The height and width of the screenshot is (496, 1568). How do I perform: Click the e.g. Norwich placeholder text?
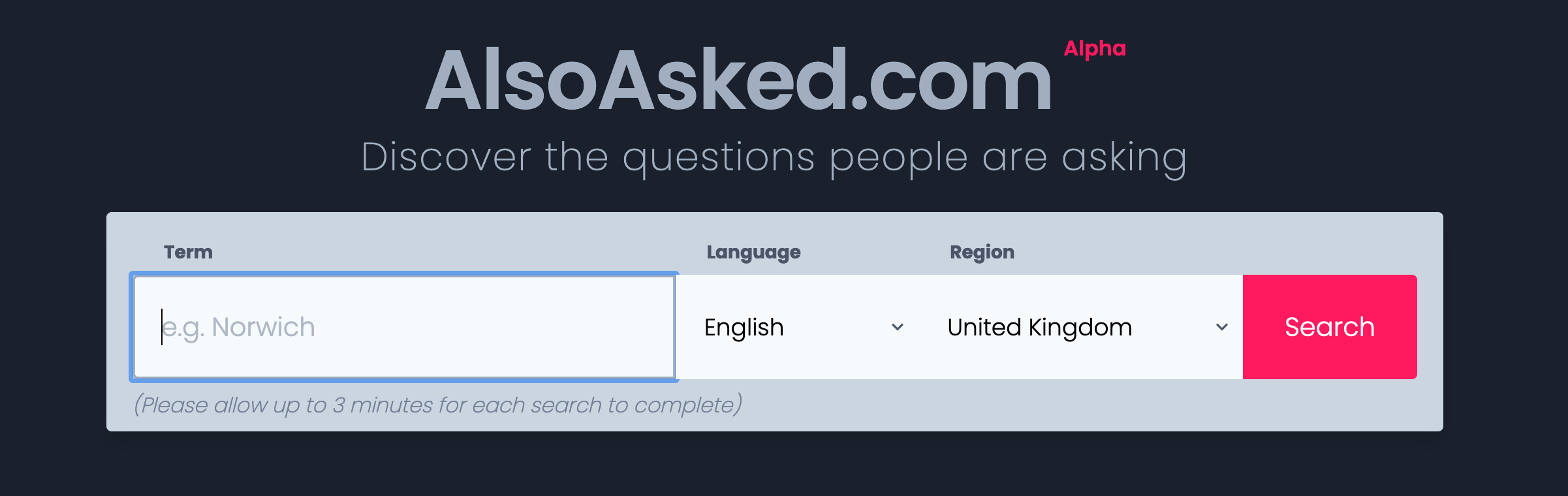pos(238,328)
